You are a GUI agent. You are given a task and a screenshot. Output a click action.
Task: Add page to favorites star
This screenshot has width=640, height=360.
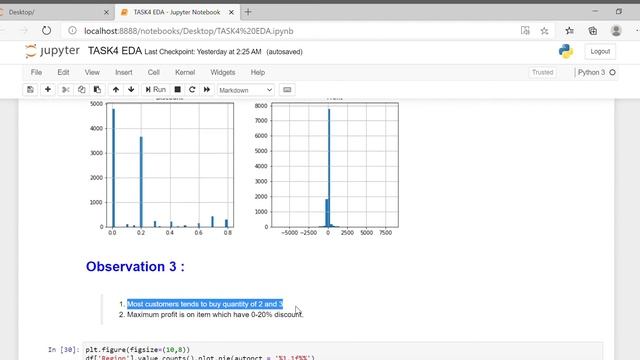(544, 31)
